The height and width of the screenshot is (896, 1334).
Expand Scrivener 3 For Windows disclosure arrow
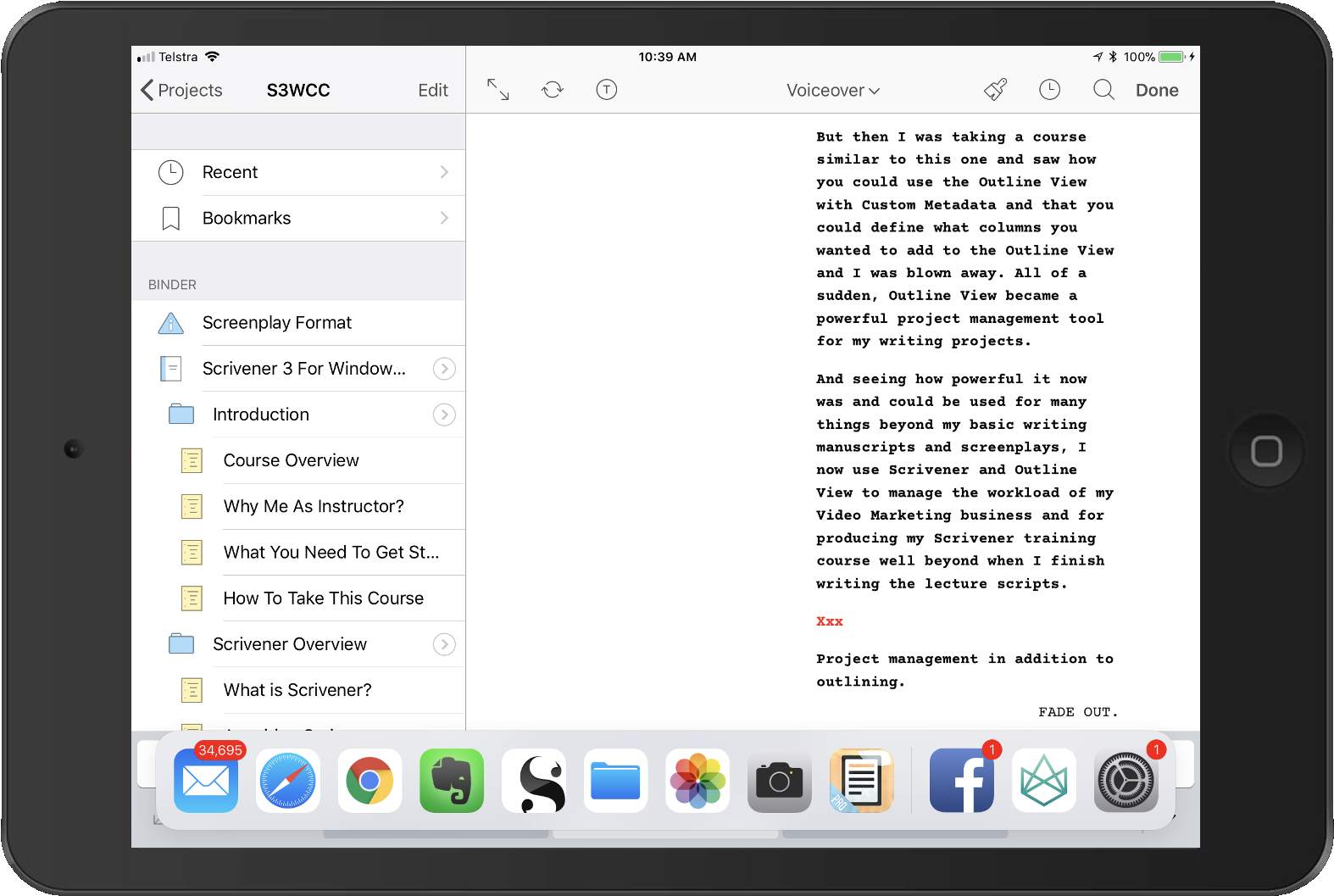click(444, 369)
